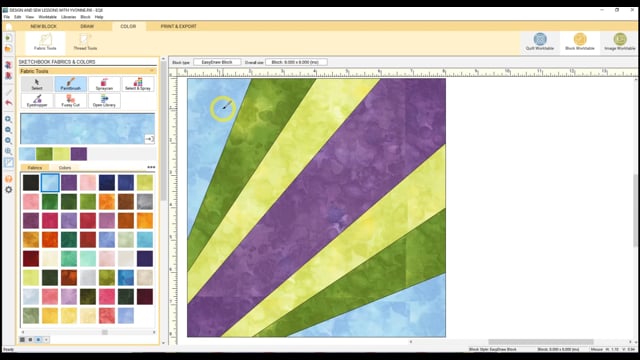Open settings gear in left toolbar
Screen dimensions: 640x360
tap(9, 190)
